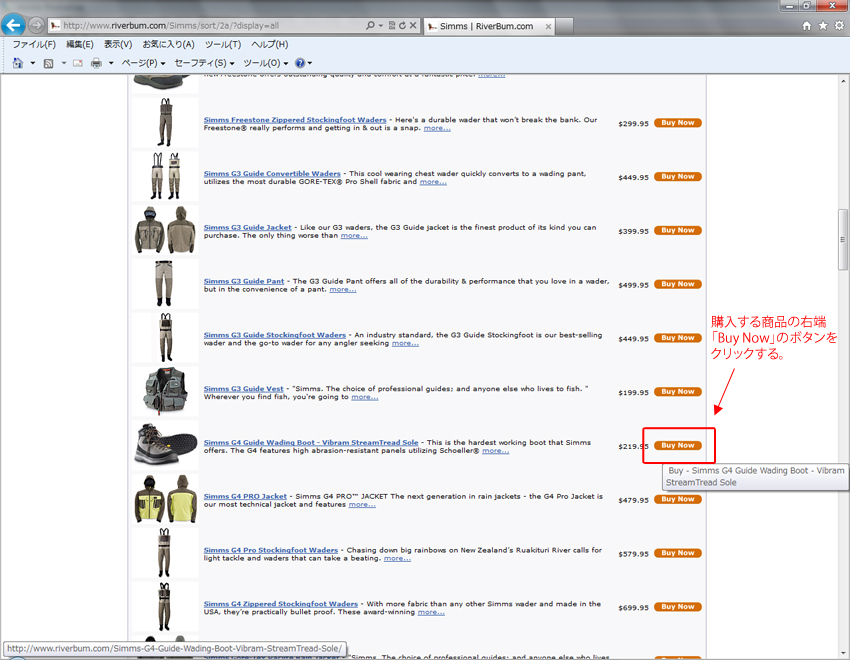Open Simms G4 Pro Stockingfoot Waders link
This screenshot has height=660, width=850.
click(x=271, y=550)
